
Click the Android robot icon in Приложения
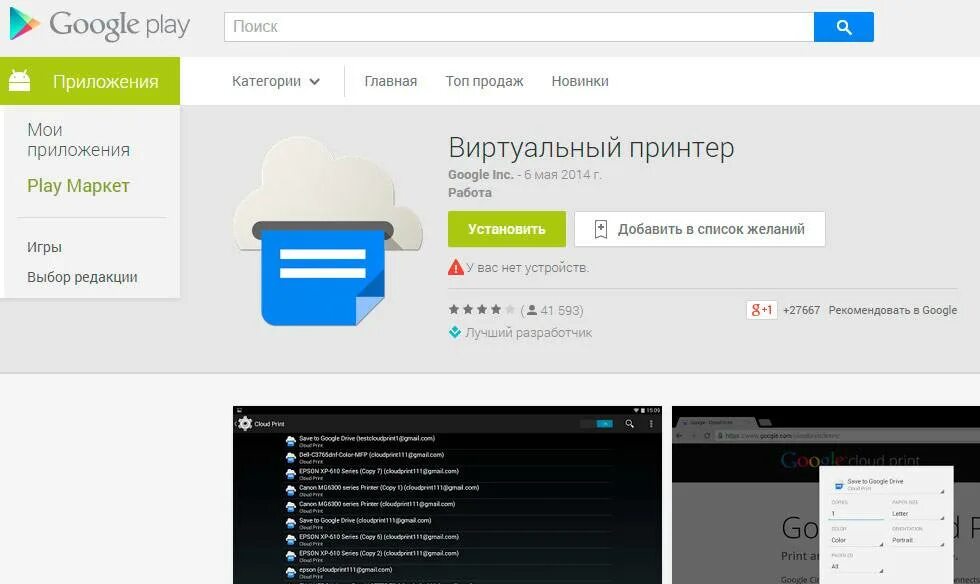(x=19, y=81)
